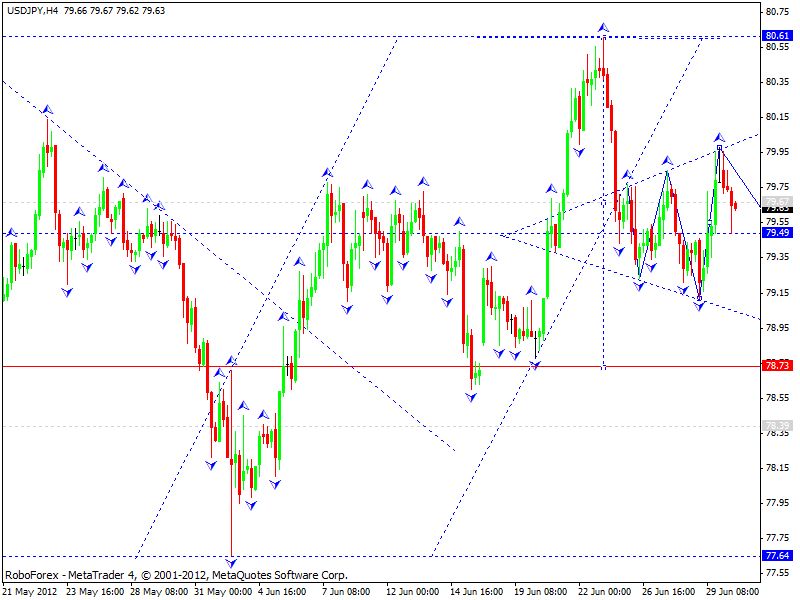
Task: Click the 77.55 price scale value
Action: click(777, 573)
